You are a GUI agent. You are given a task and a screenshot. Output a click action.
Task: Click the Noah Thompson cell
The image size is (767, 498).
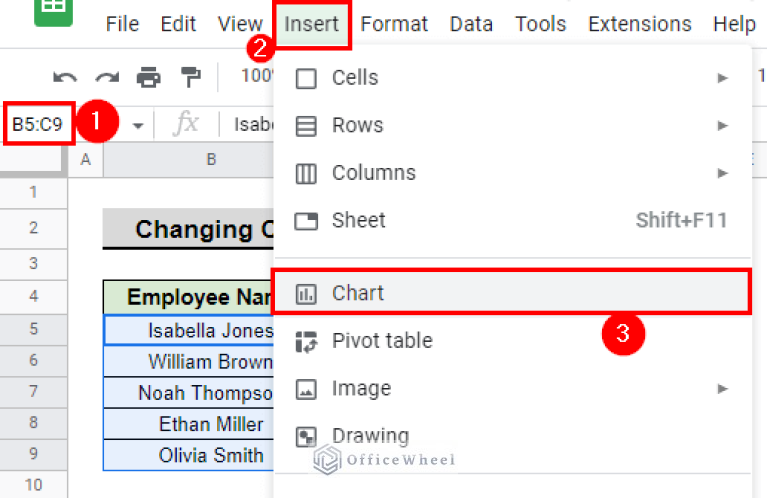(189, 393)
